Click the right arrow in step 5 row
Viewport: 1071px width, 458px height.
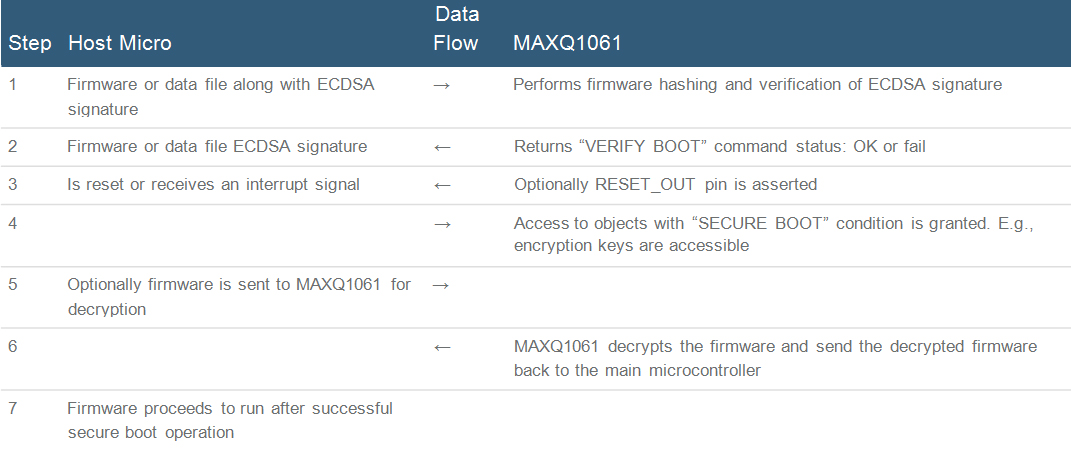click(x=442, y=285)
